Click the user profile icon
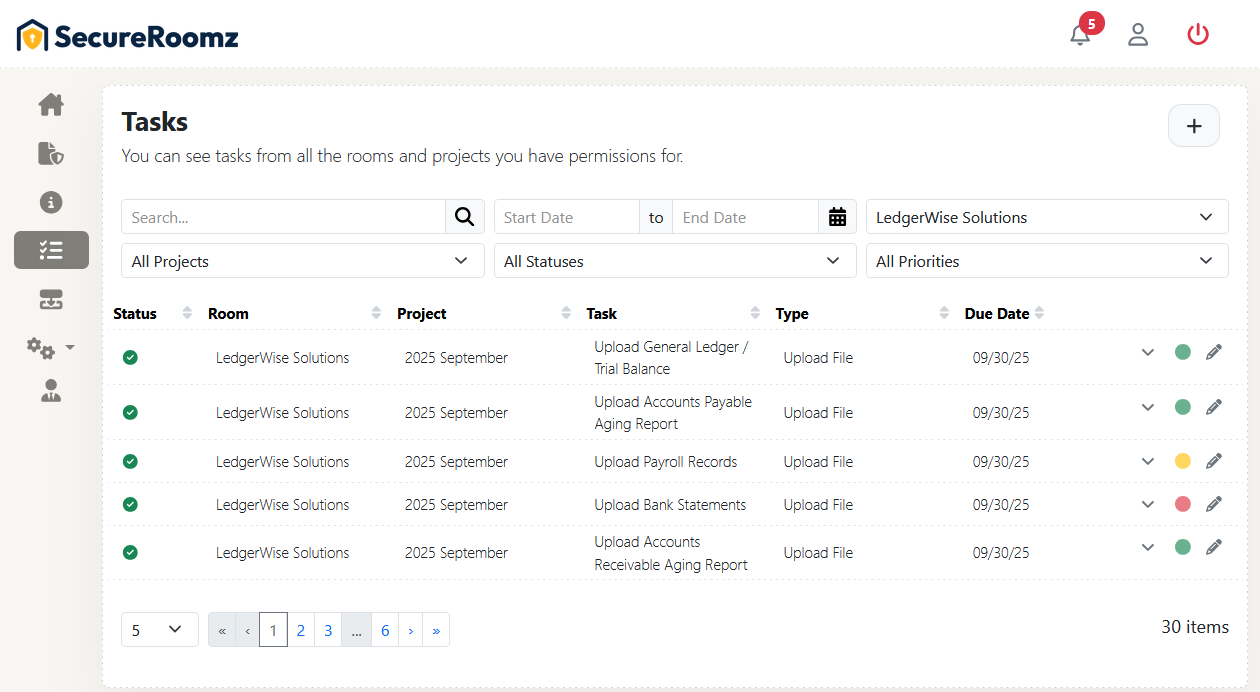This screenshot has height=692, width=1260. pyautogui.click(x=1138, y=35)
